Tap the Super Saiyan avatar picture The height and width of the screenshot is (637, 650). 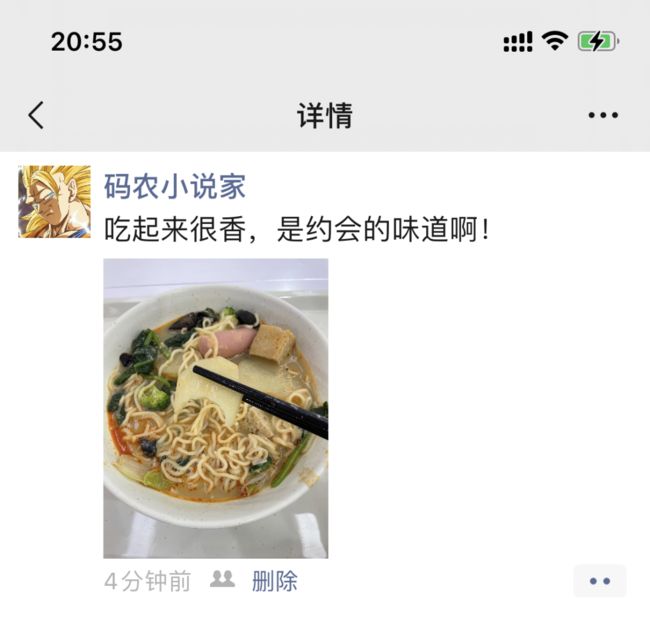(x=54, y=202)
